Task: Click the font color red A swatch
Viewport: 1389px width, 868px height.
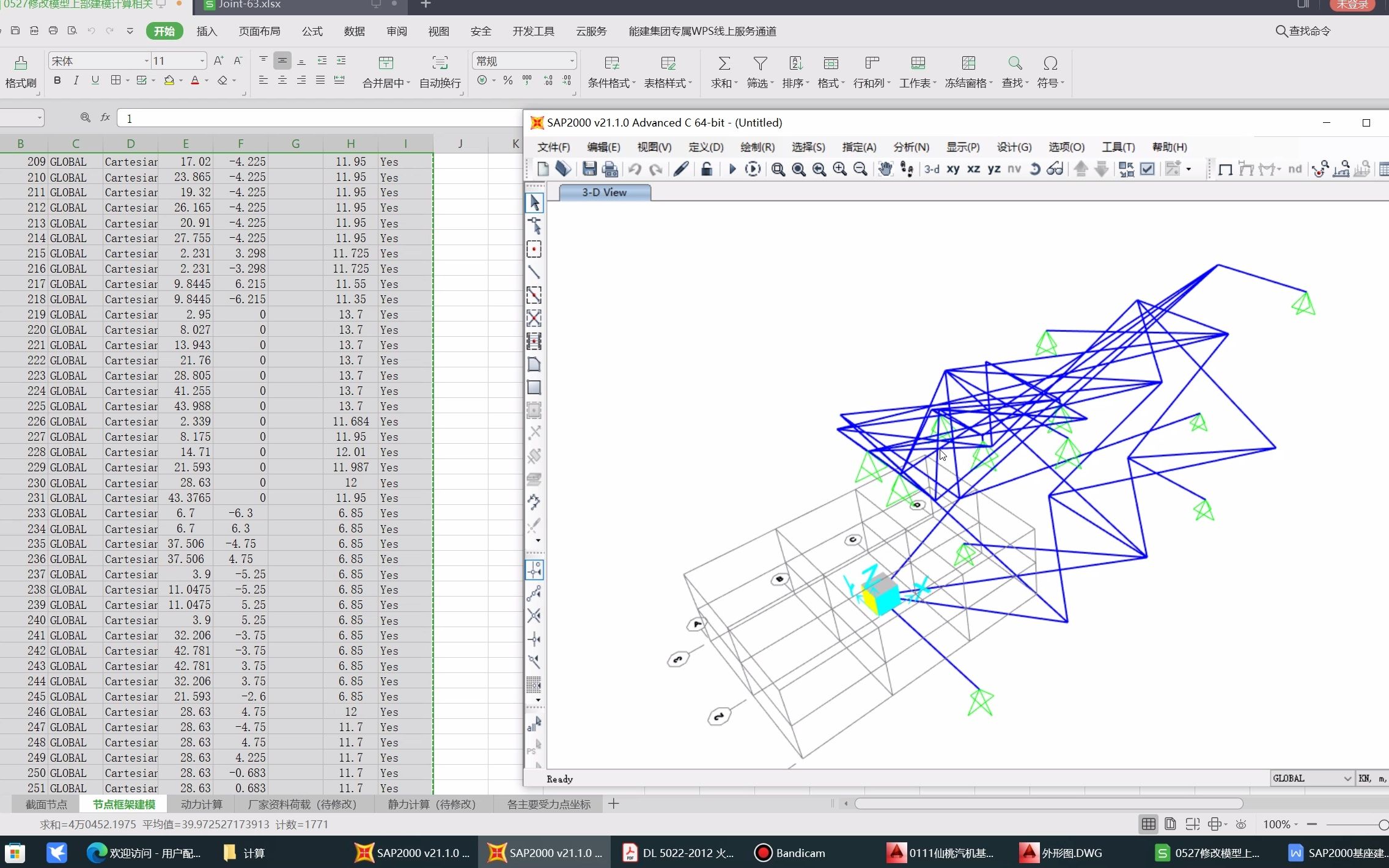Action: pos(195,80)
